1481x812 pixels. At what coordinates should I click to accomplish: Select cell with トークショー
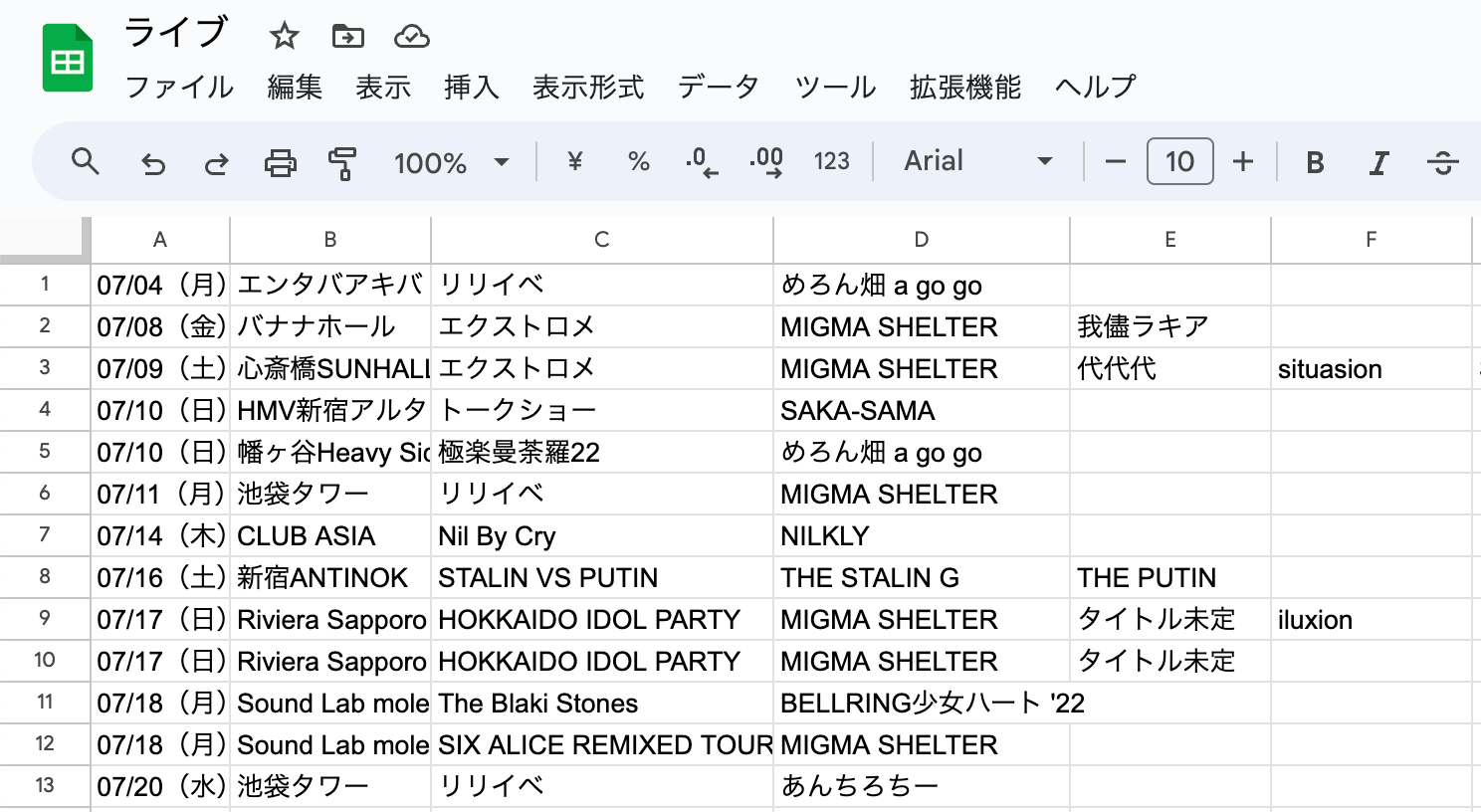(x=602, y=411)
